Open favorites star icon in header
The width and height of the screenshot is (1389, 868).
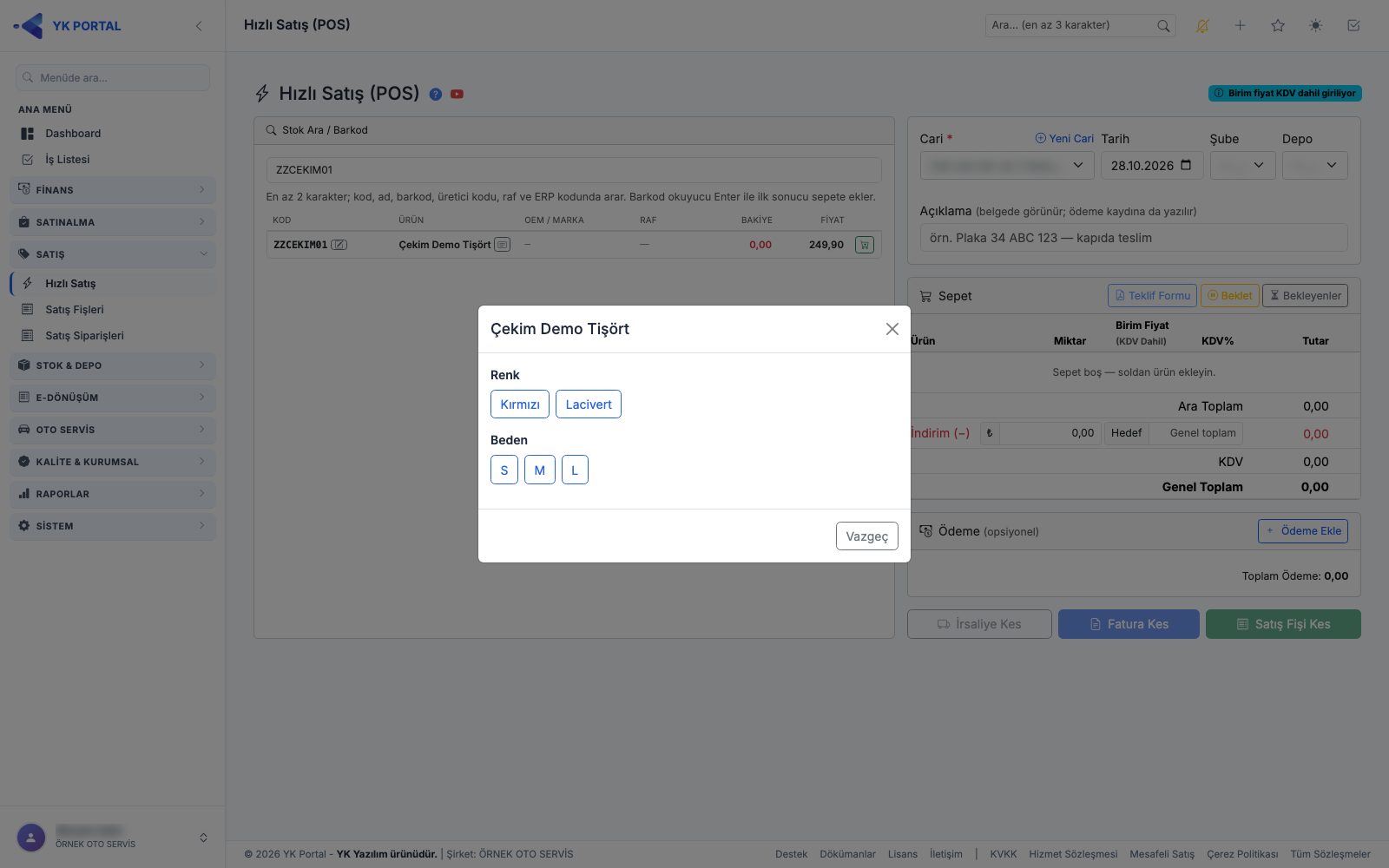click(x=1278, y=26)
